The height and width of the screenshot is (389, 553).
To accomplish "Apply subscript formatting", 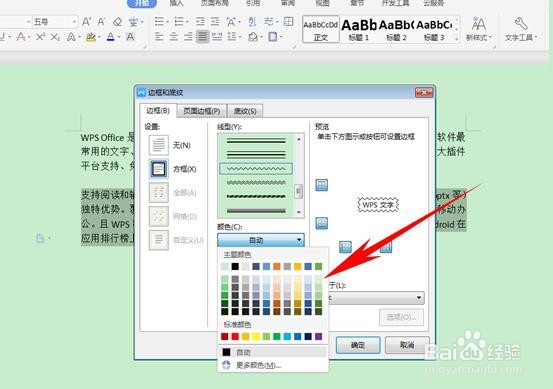I will [x=55, y=36].
